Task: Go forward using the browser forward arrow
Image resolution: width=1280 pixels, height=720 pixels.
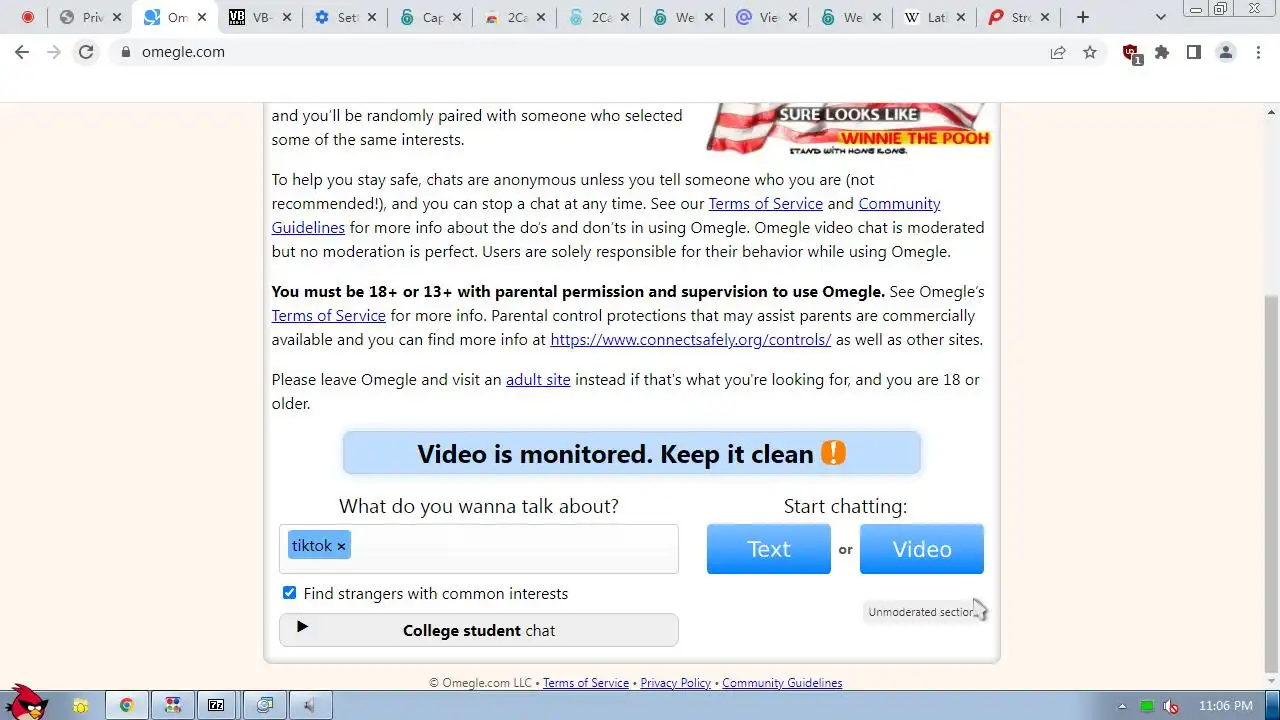Action: point(54,52)
